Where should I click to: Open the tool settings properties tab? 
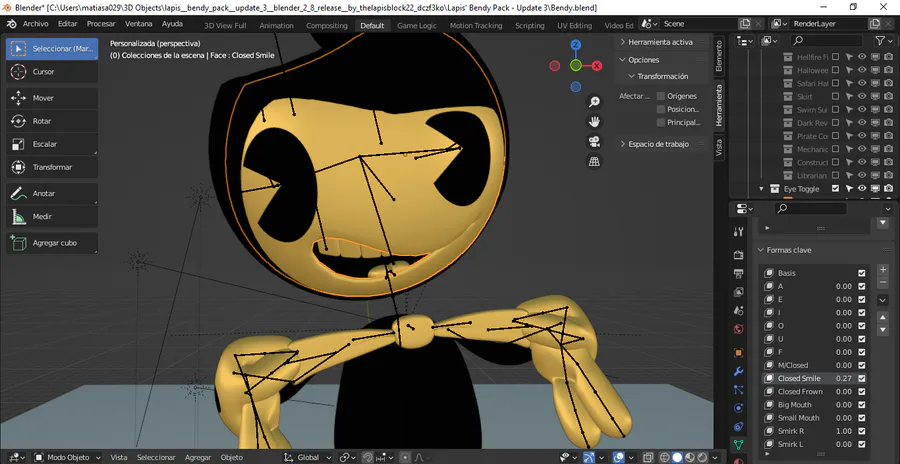(739, 232)
